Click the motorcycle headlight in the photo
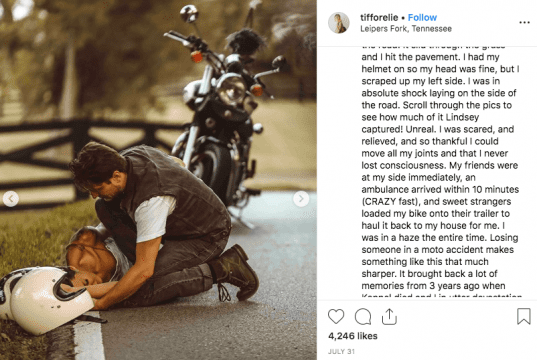This screenshot has width=537, height=360. point(230,89)
